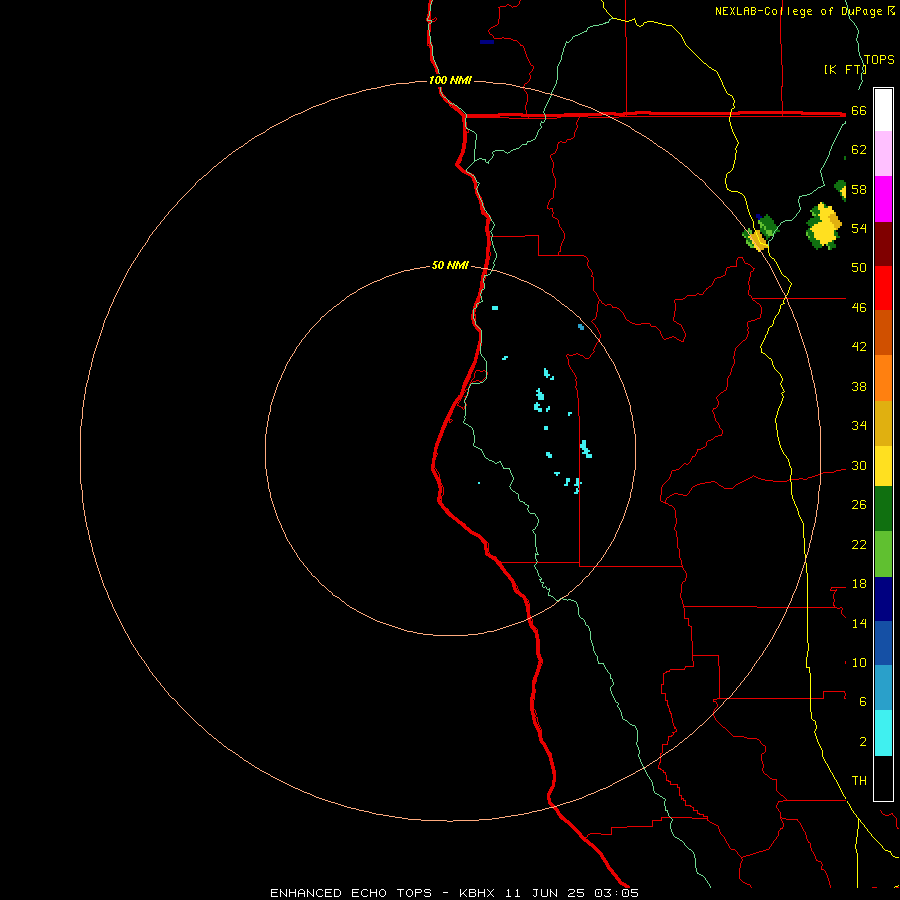Image resolution: width=900 pixels, height=900 pixels.
Task: Click the '11 JUN 25 03:05' timestamp
Action: tap(572, 893)
